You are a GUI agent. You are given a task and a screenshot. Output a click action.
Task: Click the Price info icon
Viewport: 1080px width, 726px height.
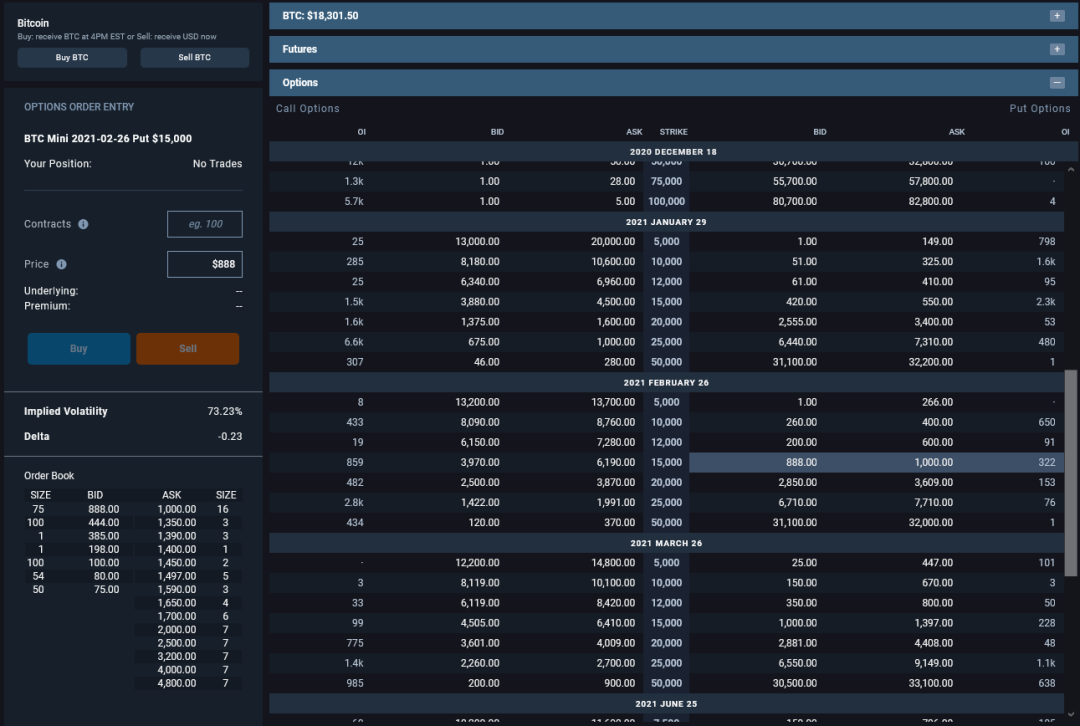[x=61, y=264]
